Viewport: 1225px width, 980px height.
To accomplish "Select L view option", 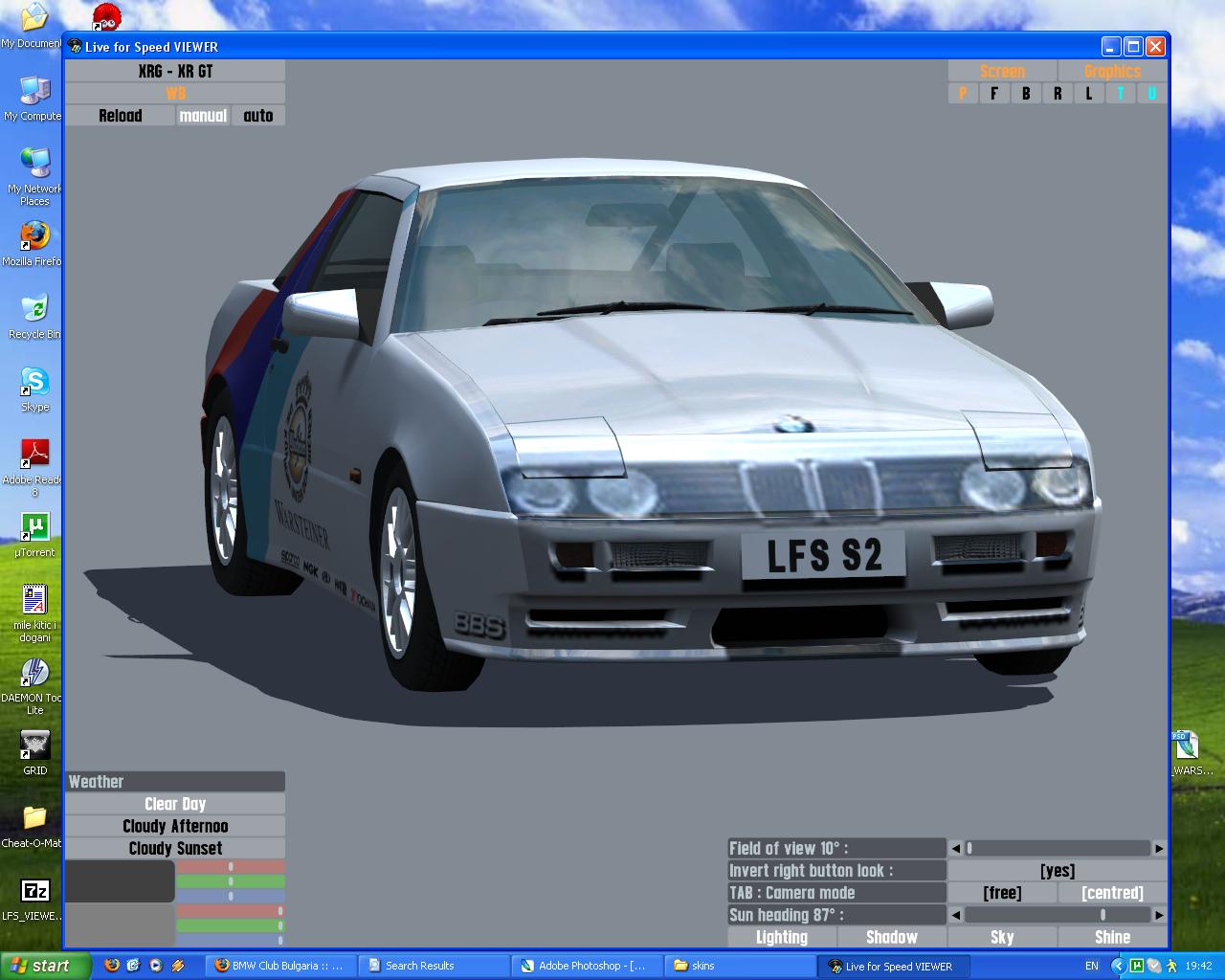I will [x=1089, y=94].
